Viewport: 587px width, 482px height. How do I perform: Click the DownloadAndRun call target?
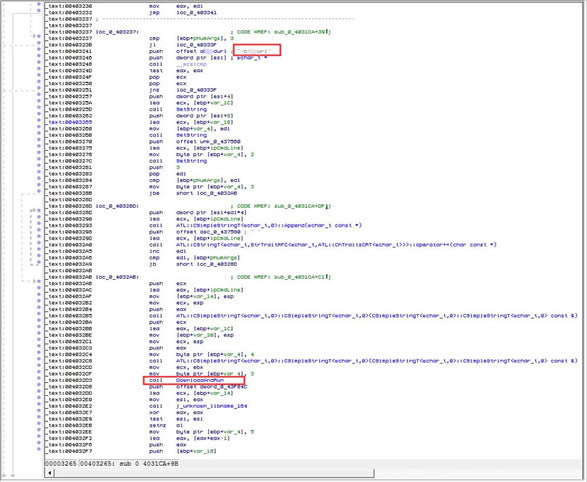point(200,380)
